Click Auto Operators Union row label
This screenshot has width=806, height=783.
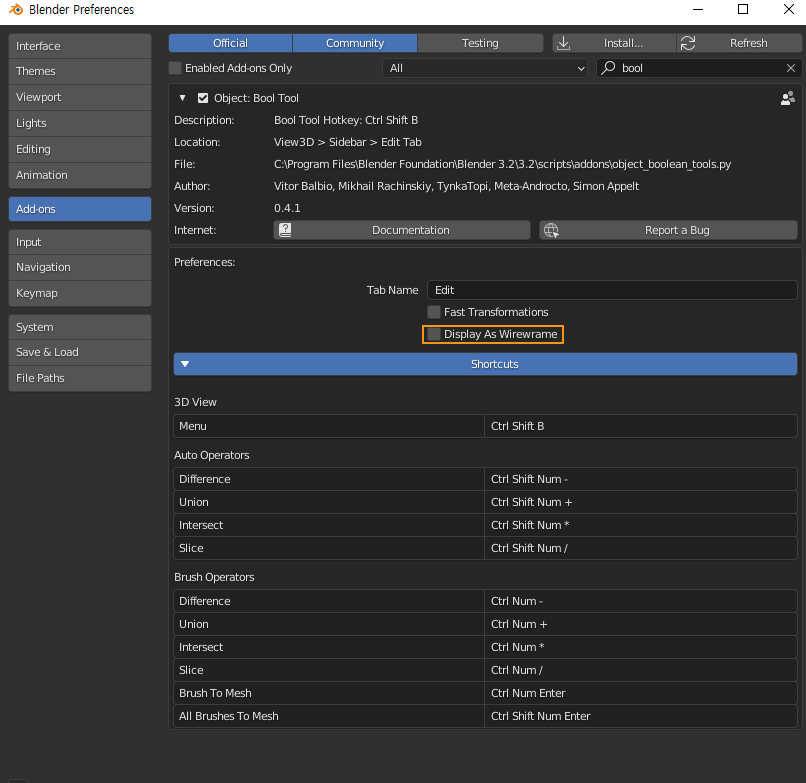point(329,502)
